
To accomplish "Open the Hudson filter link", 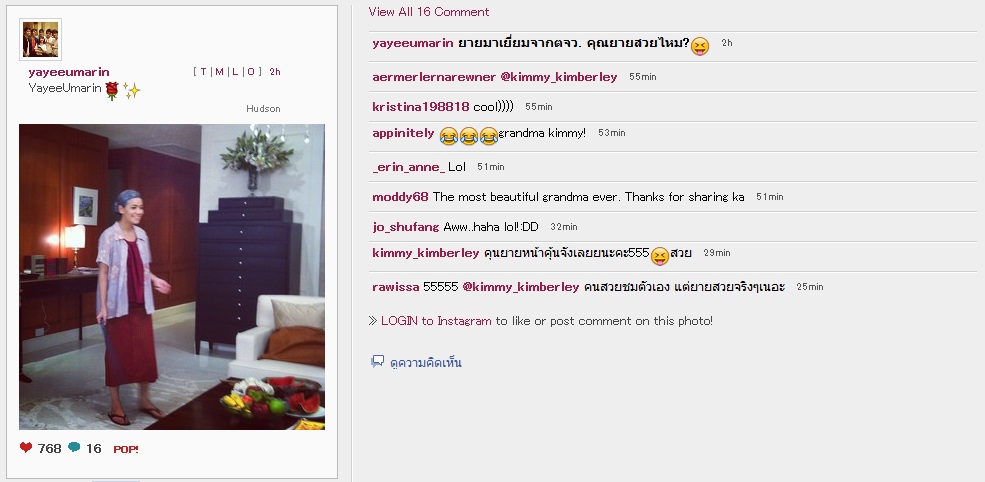I will coord(263,109).
